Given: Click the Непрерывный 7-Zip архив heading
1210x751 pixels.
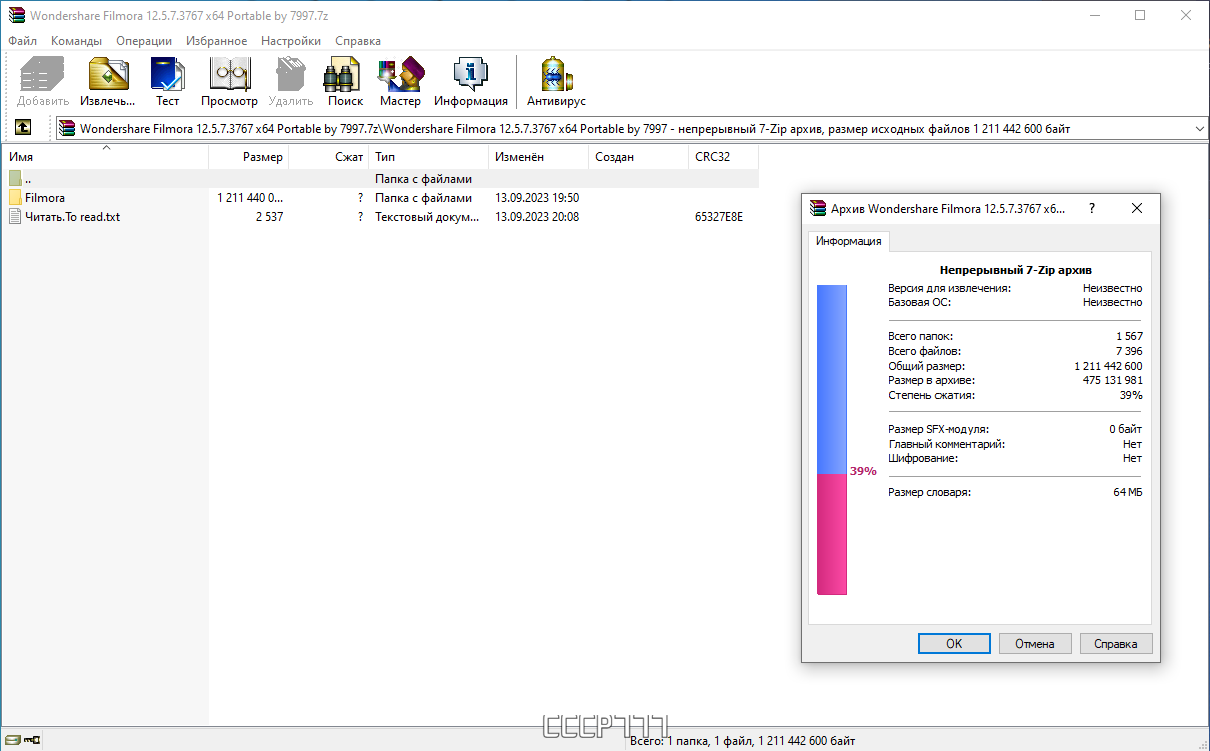Looking at the screenshot, I should (1016, 270).
